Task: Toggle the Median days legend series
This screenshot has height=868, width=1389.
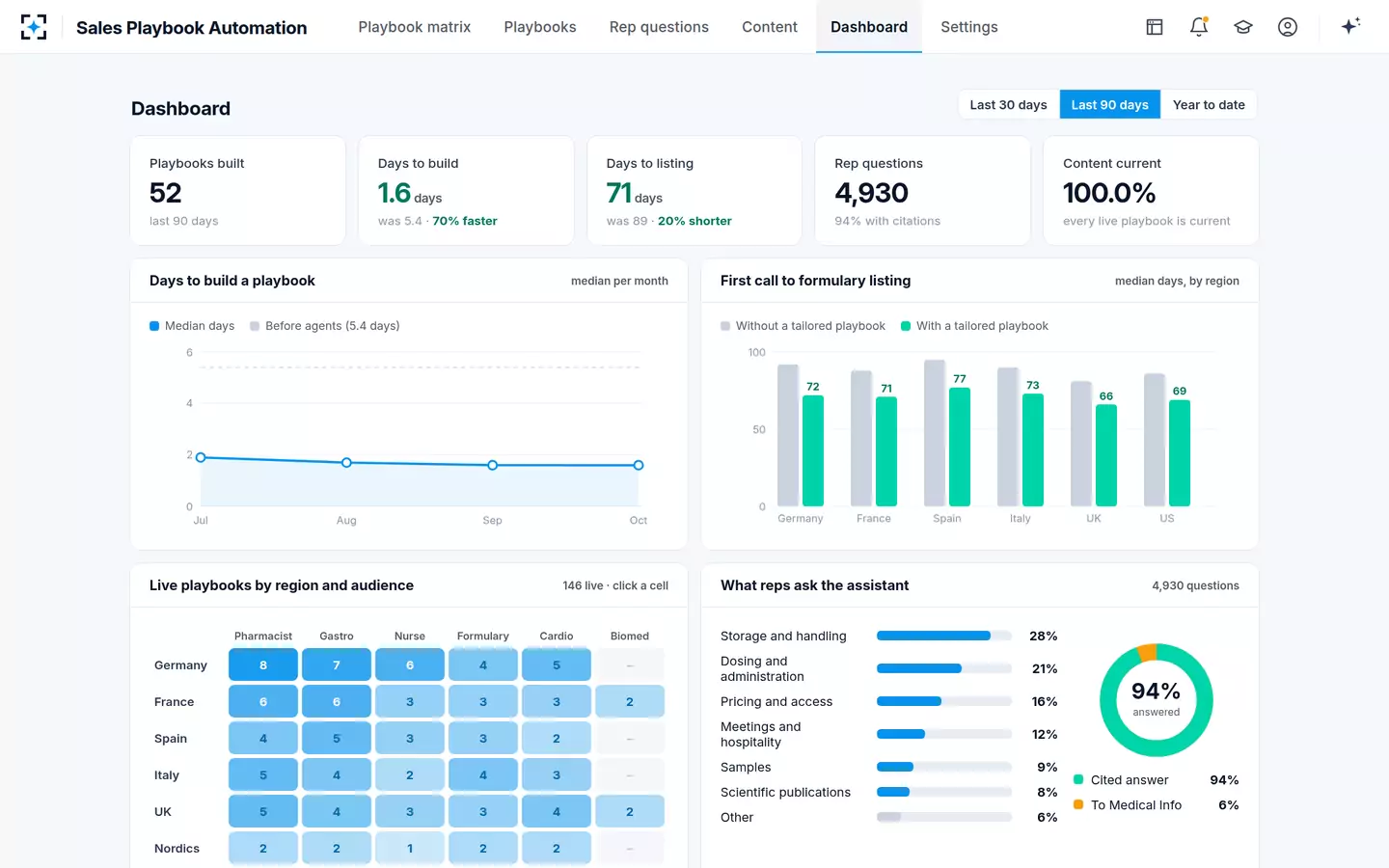Action: tap(192, 326)
